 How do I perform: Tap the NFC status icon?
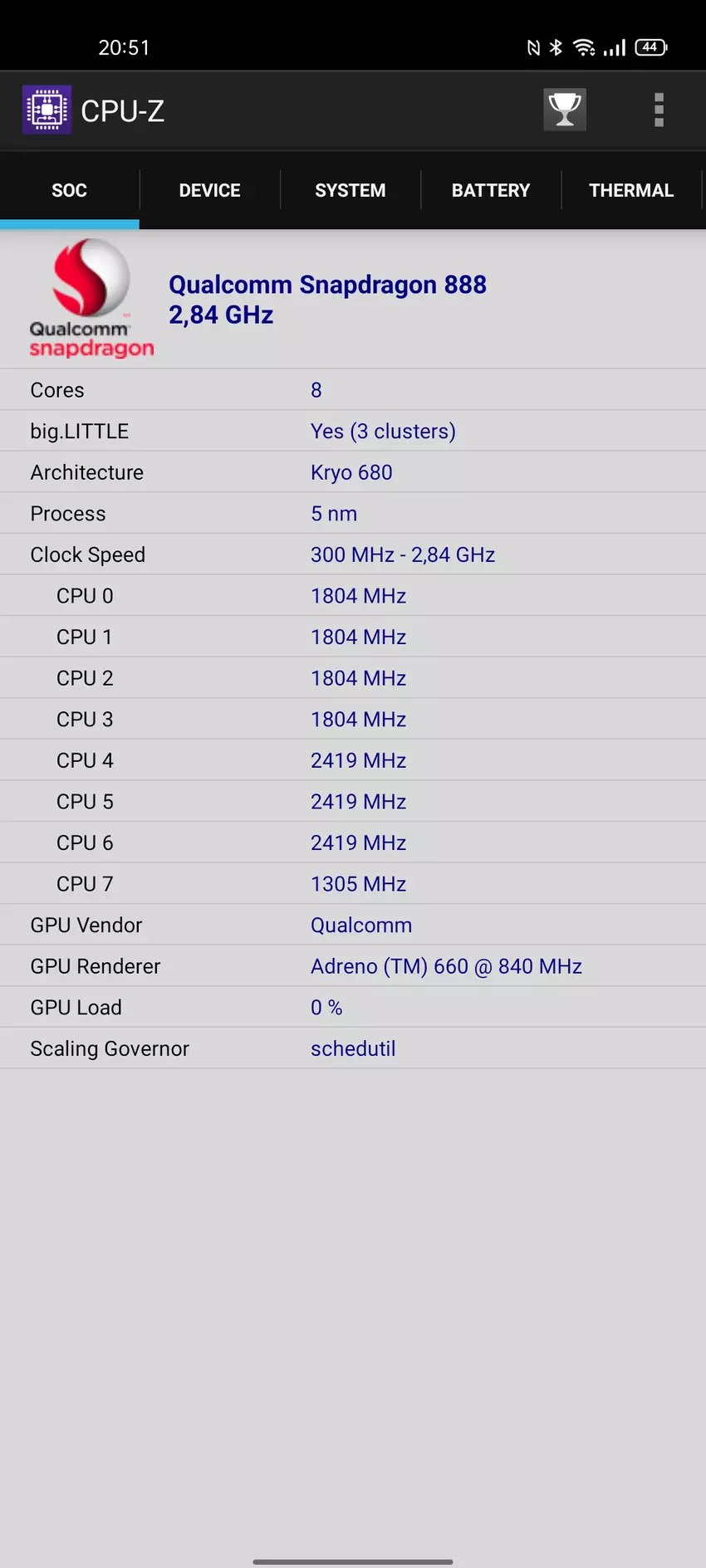coord(533,47)
